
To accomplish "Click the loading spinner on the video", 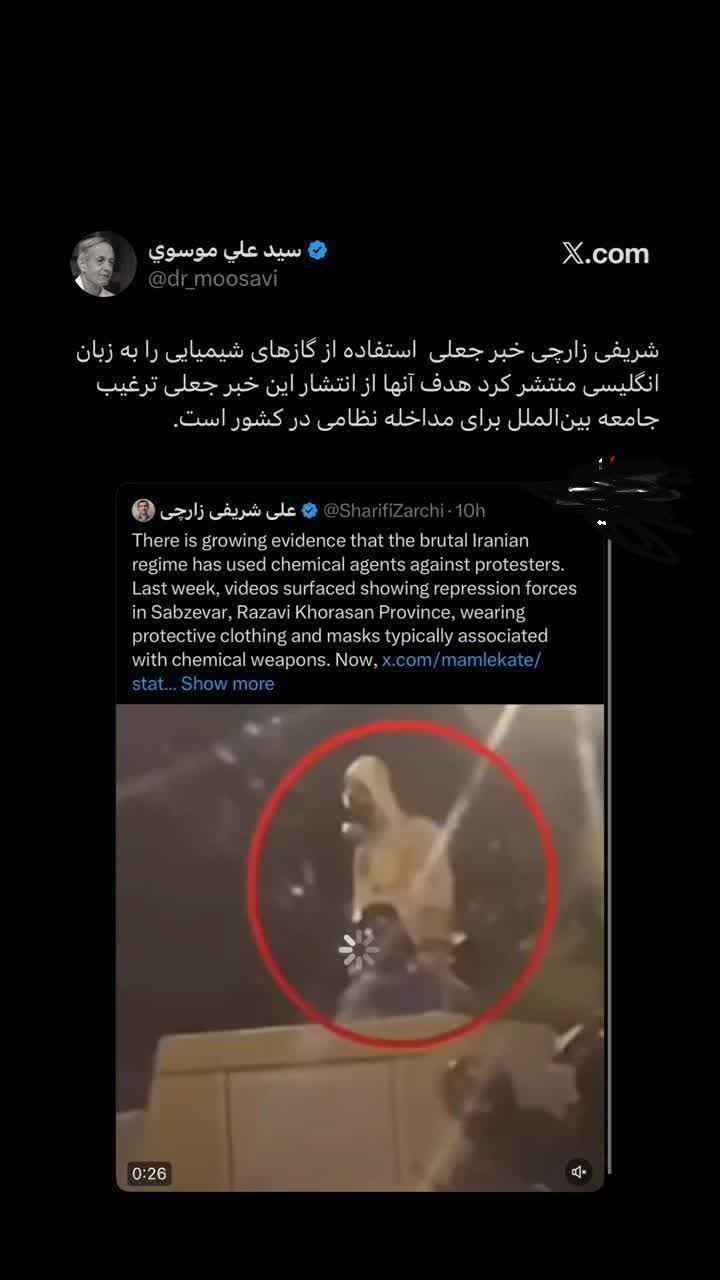I will pyautogui.click(x=358, y=949).
